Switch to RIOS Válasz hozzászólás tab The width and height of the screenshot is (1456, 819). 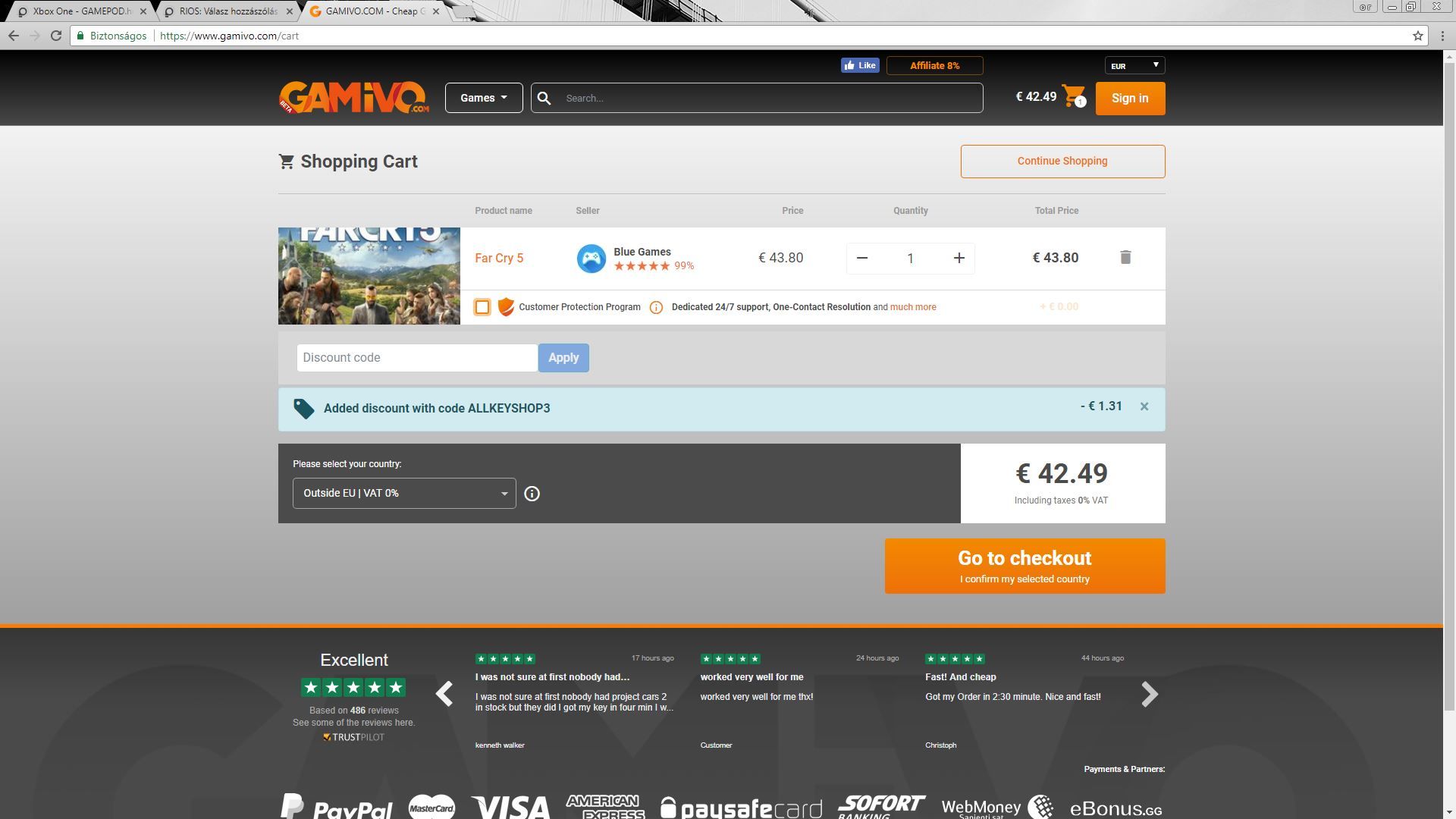(227, 11)
